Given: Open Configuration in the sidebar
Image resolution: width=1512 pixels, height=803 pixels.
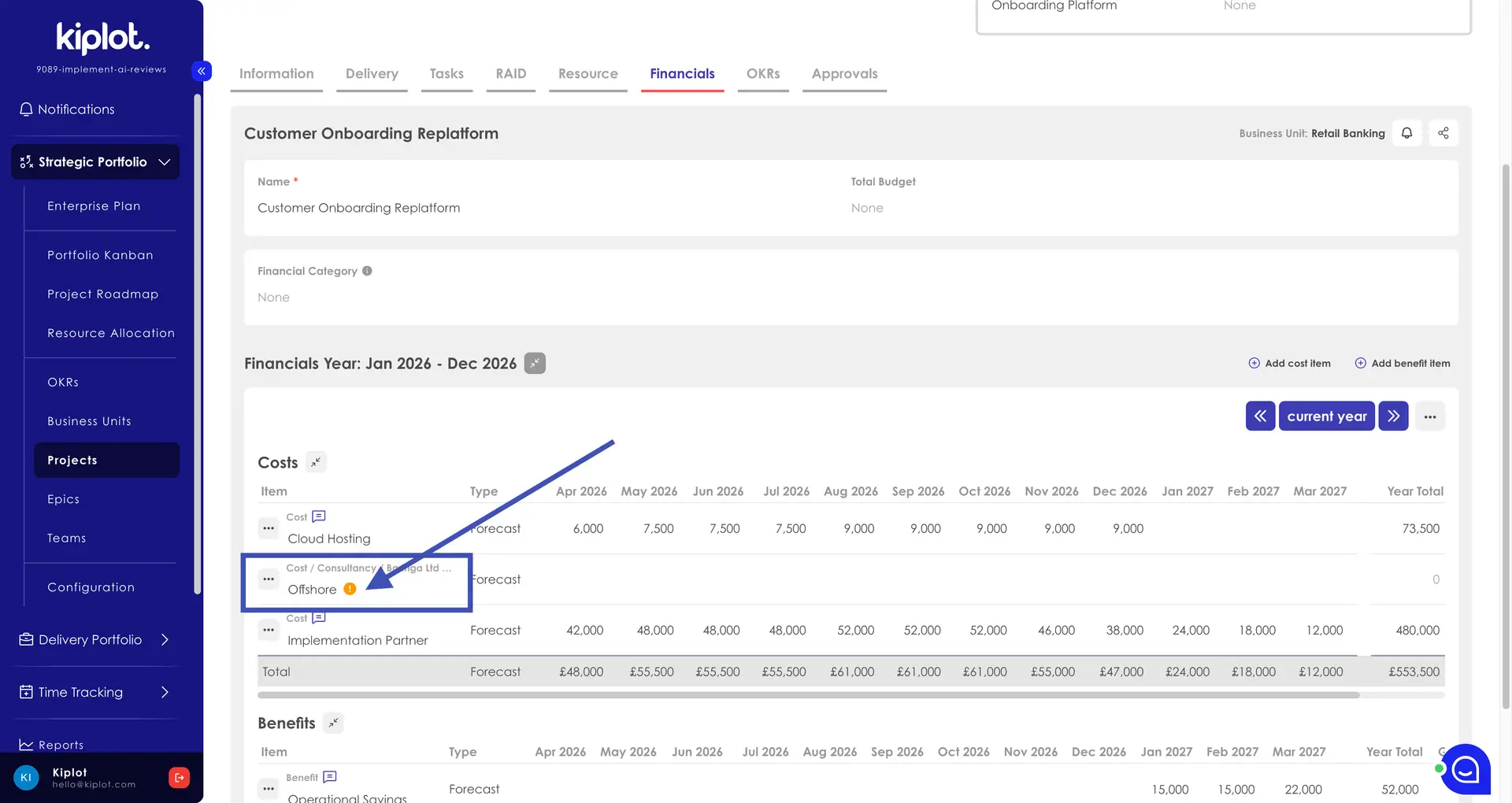Looking at the screenshot, I should pyautogui.click(x=91, y=587).
